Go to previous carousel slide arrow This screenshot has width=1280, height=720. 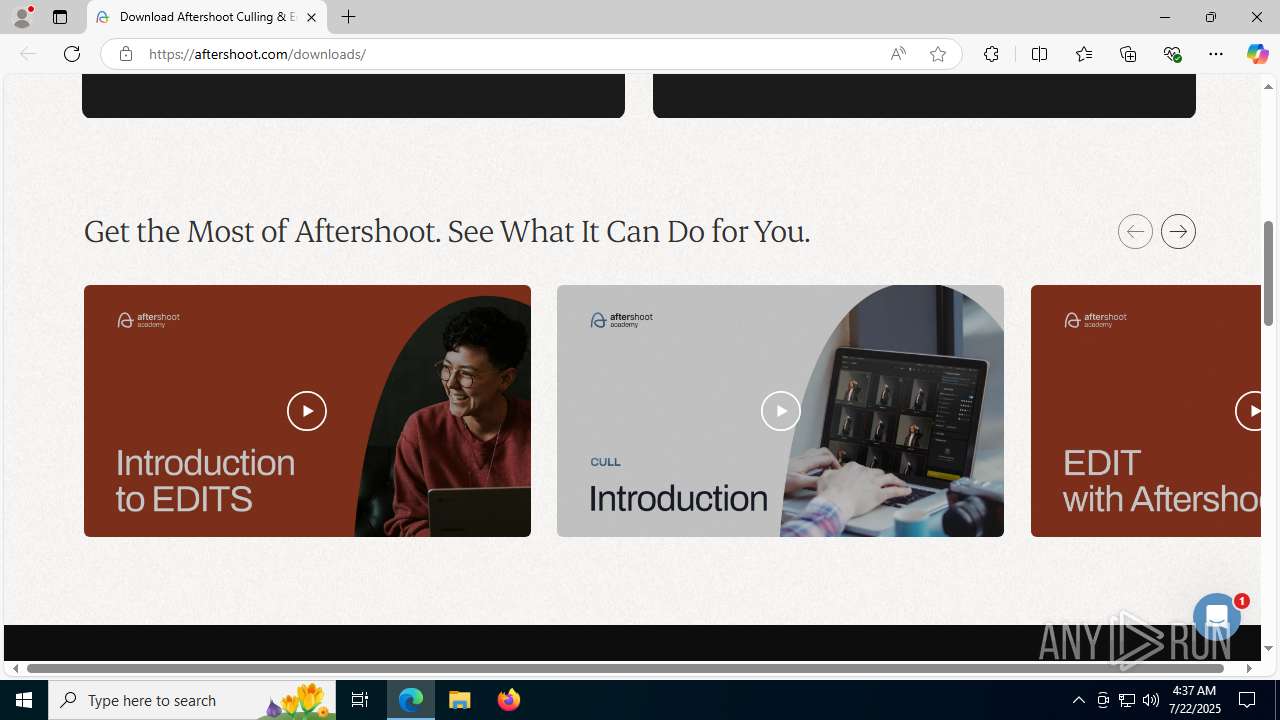click(1135, 232)
